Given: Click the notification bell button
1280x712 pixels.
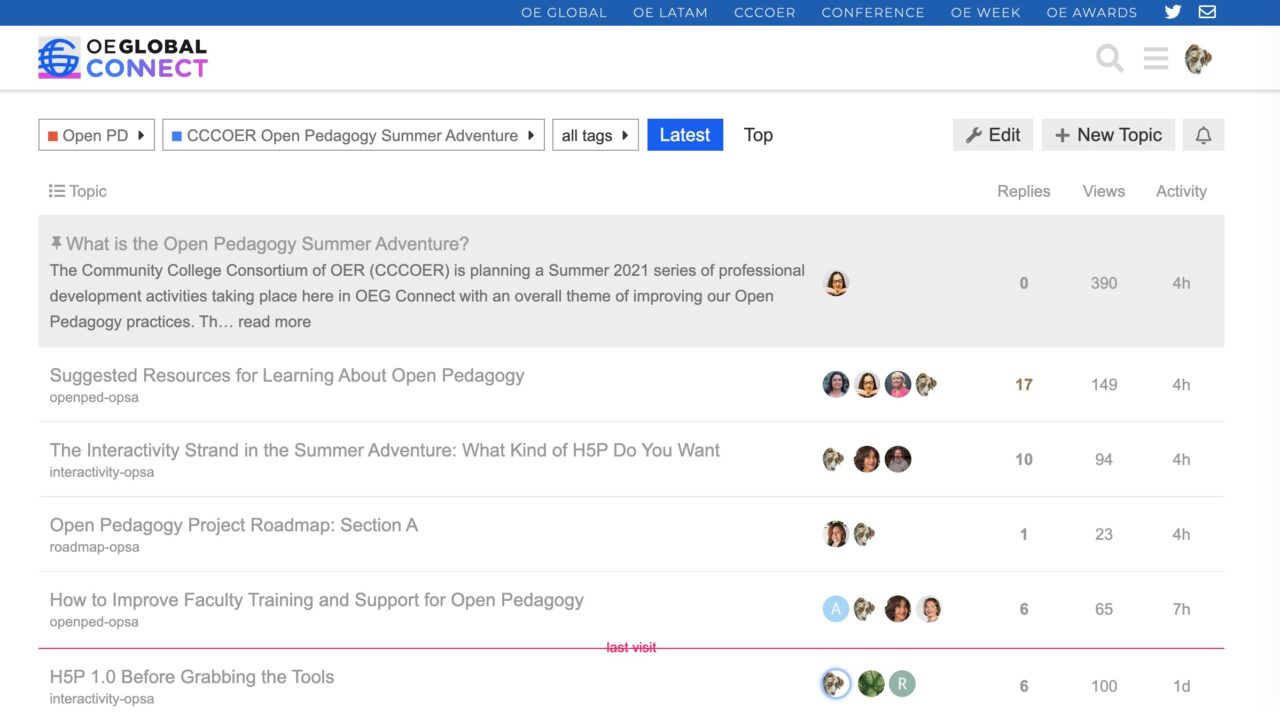Looking at the screenshot, I should click(1203, 135).
